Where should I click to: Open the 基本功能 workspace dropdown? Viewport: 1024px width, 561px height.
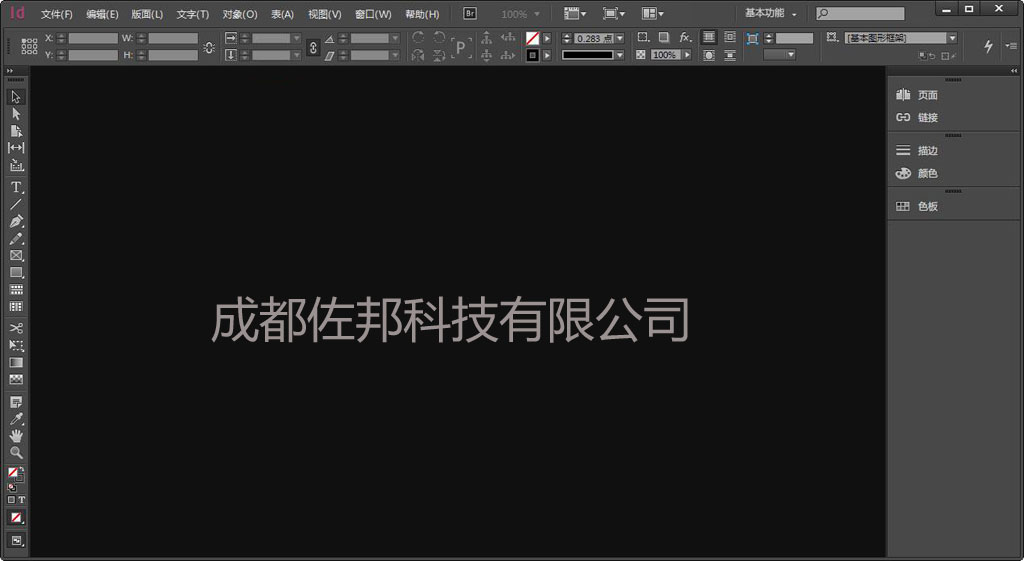click(x=771, y=14)
